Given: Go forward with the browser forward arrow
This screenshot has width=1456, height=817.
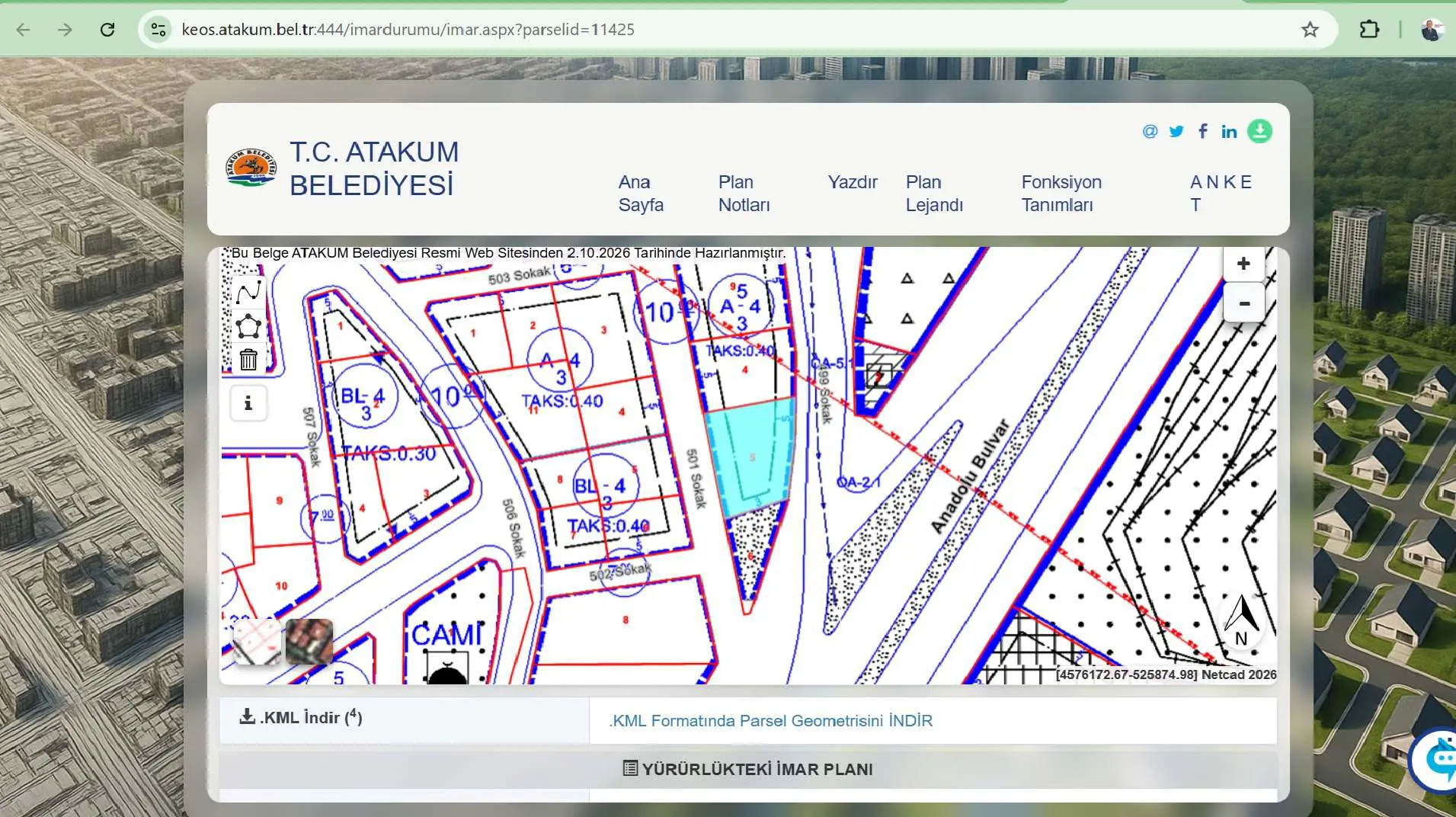Looking at the screenshot, I should pyautogui.click(x=66, y=30).
